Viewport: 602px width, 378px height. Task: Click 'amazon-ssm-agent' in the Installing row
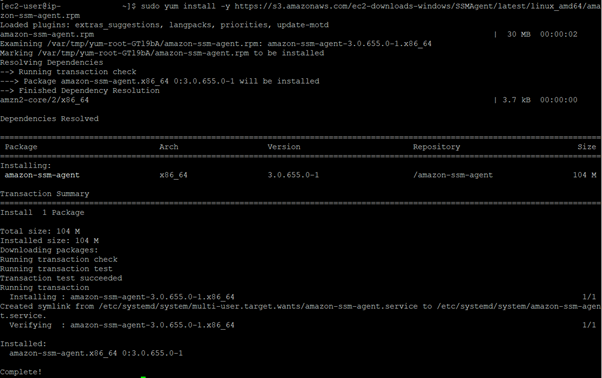(x=42, y=175)
